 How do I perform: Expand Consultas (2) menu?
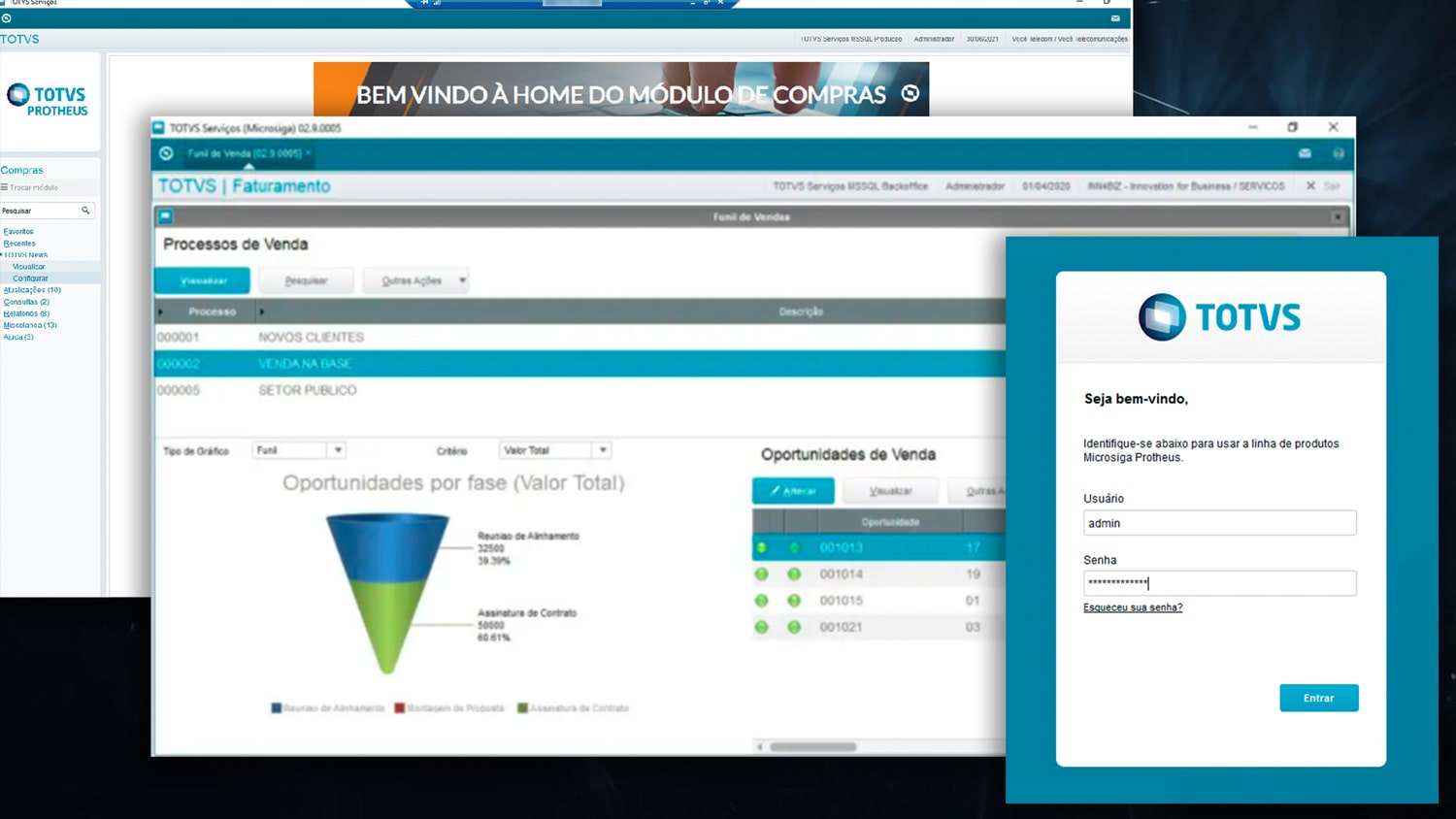[x=26, y=302]
